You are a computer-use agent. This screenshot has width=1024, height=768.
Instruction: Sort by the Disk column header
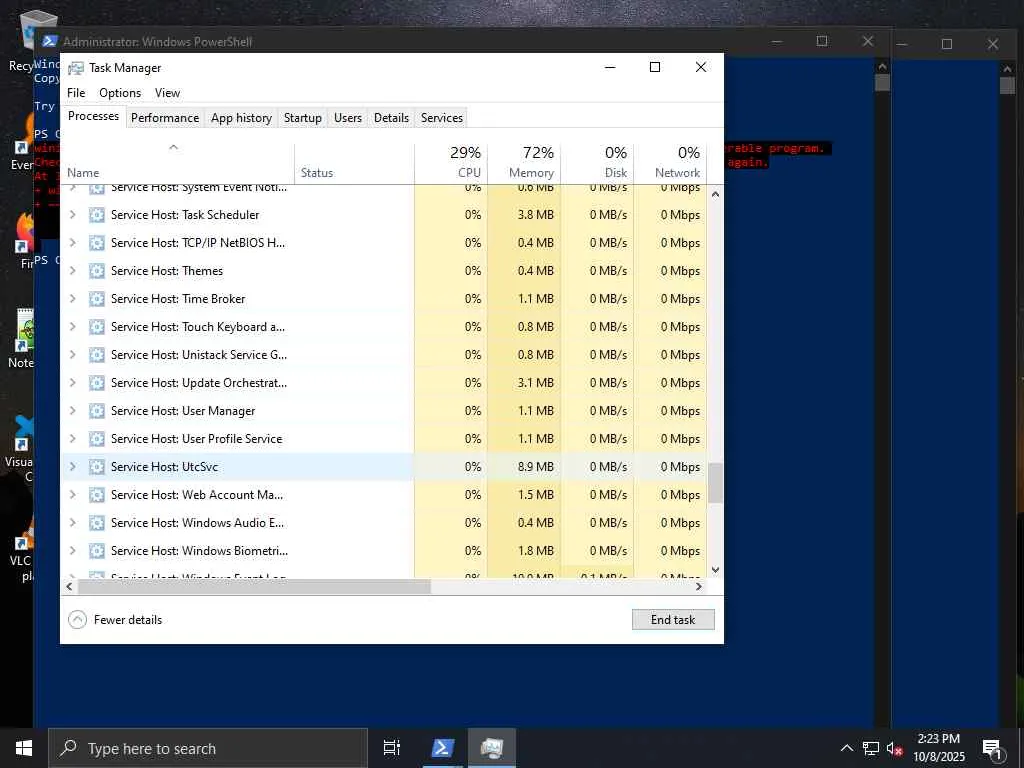pyautogui.click(x=597, y=163)
